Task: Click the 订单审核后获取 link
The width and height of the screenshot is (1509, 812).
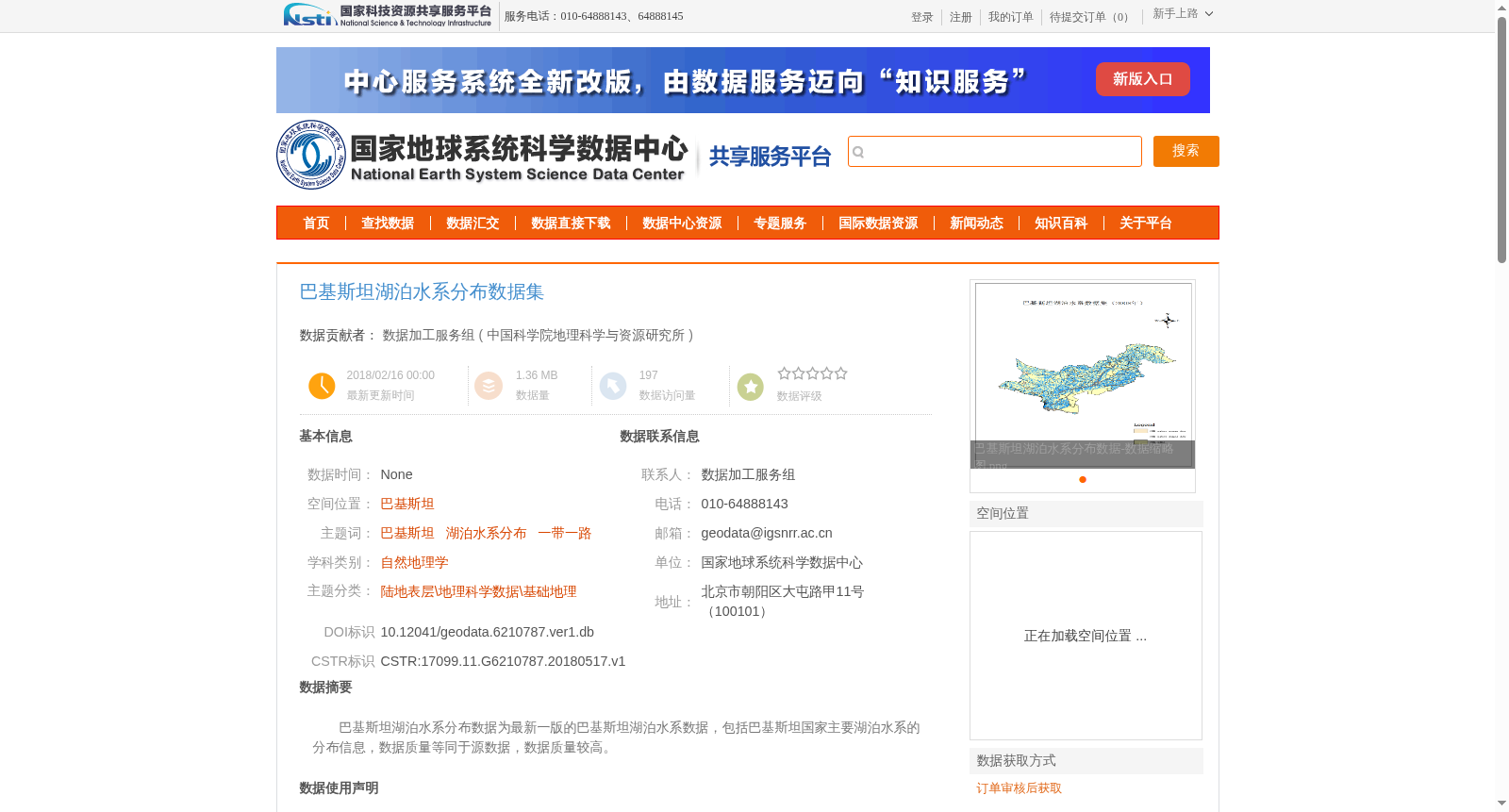Action: pos(1019,788)
